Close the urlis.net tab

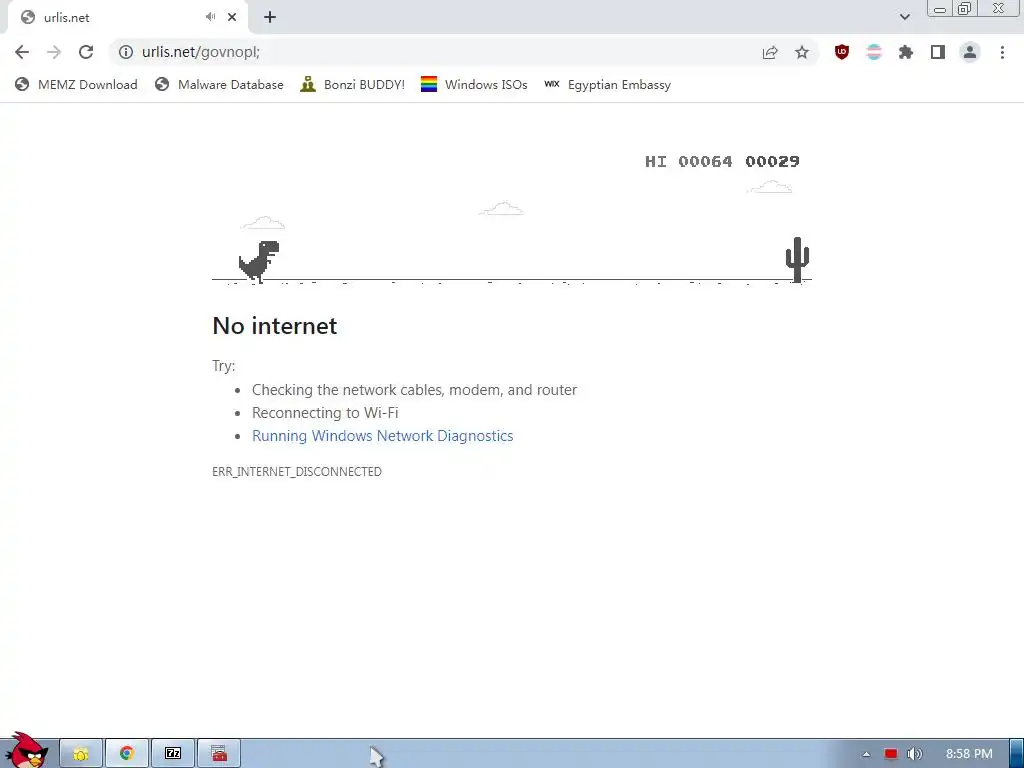(232, 17)
